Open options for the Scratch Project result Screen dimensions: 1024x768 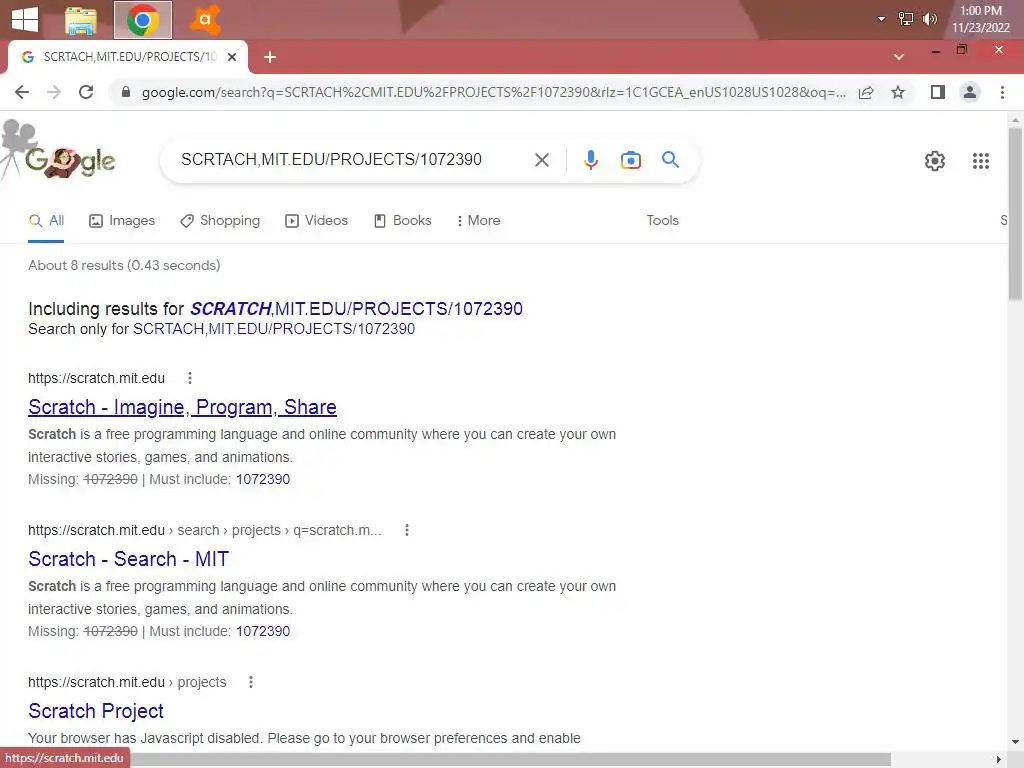click(x=250, y=682)
